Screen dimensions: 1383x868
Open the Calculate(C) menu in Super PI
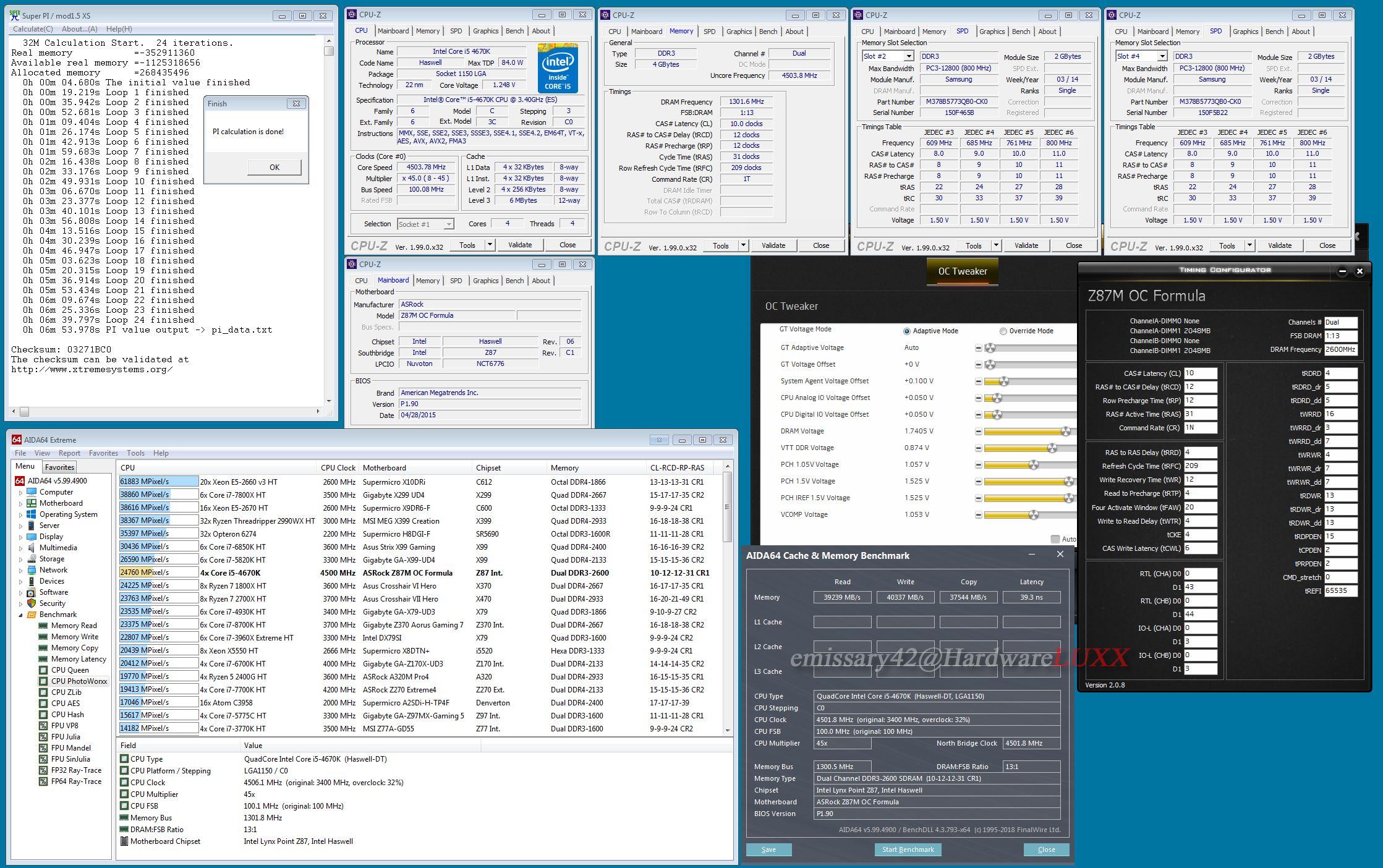pos(33,29)
